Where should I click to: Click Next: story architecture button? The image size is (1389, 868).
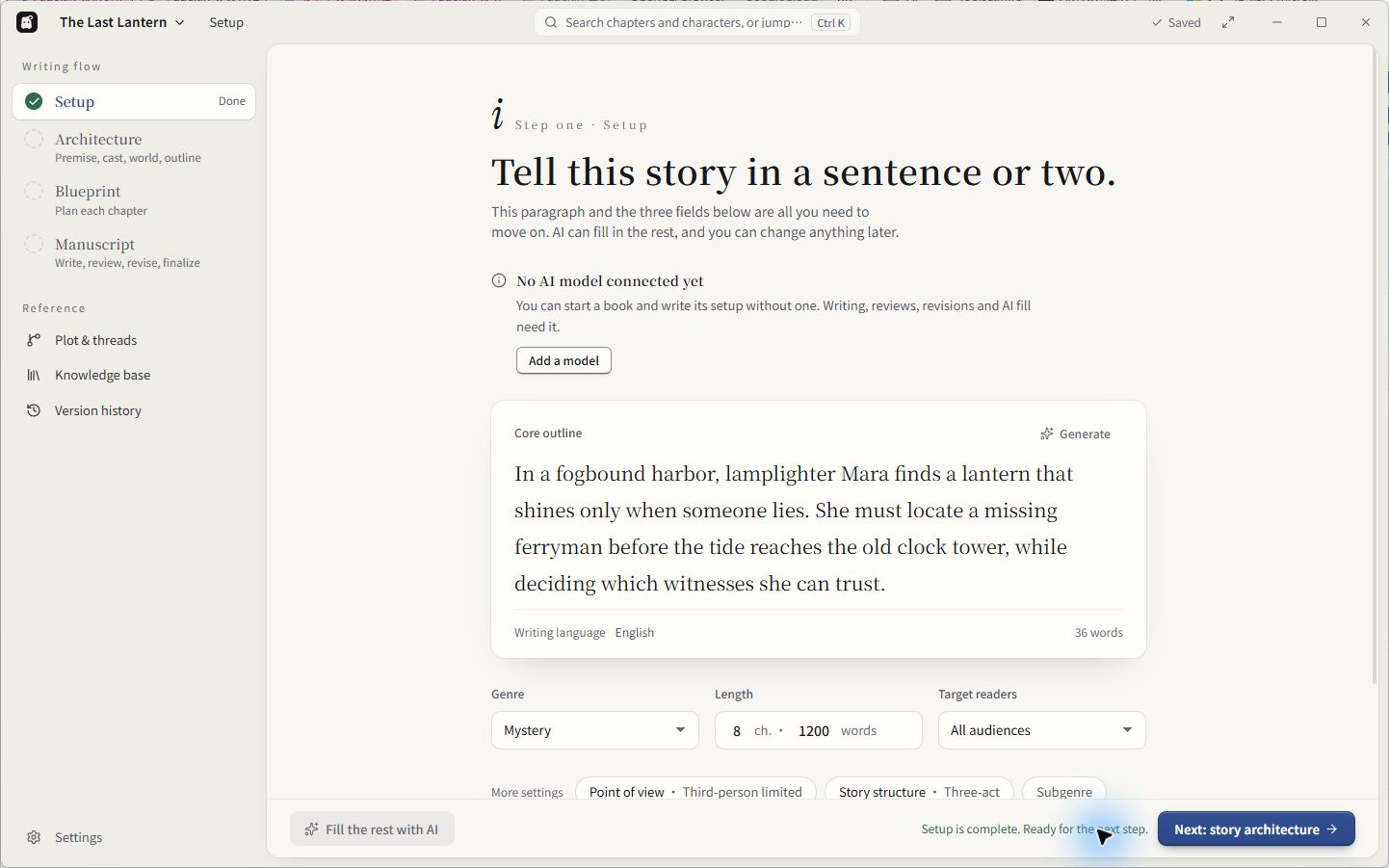click(x=1256, y=829)
